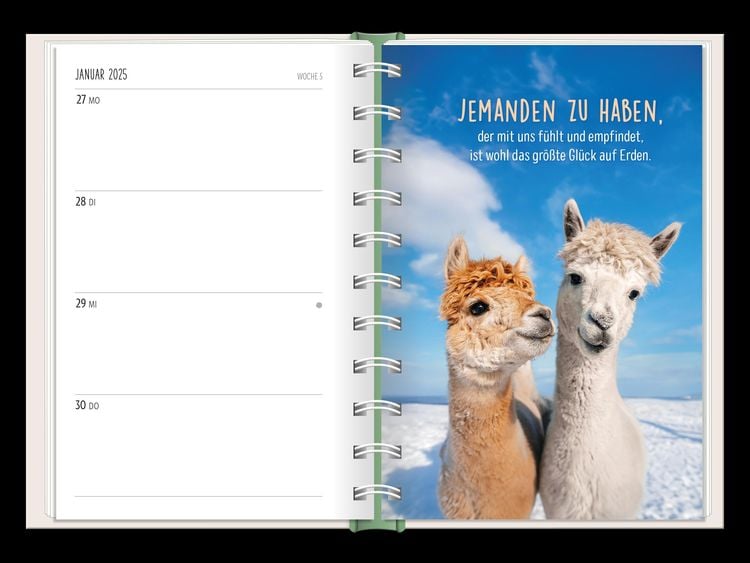Screen dimensions: 750x563
Task: Click the WOCHE 5 week label
Action: (309, 76)
